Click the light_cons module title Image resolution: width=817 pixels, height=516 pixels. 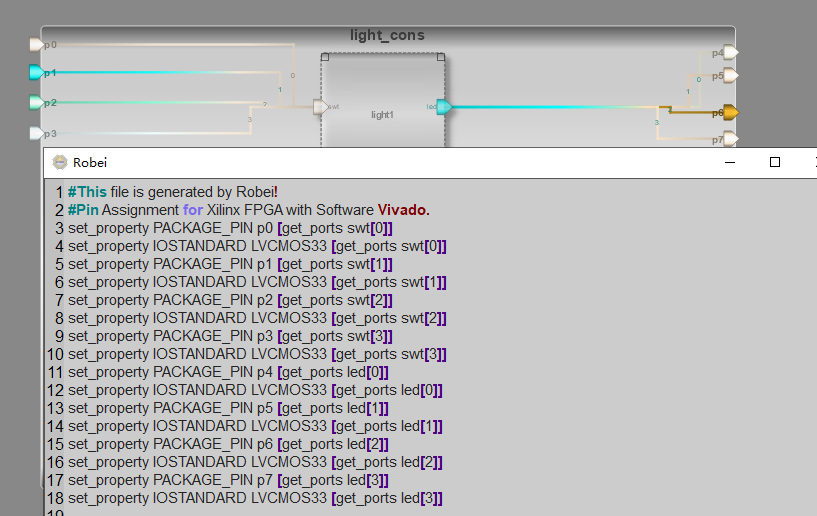pyautogui.click(x=387, y=35)
